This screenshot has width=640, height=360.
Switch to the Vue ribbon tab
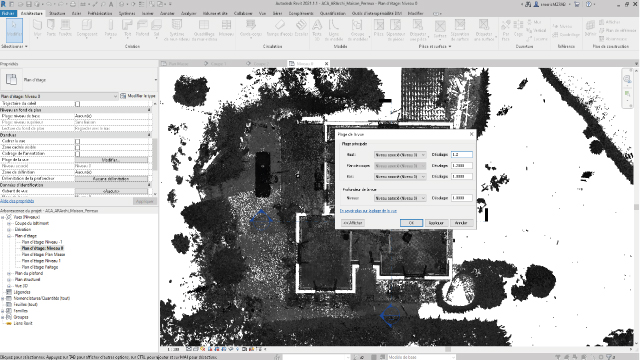[262, 13]
